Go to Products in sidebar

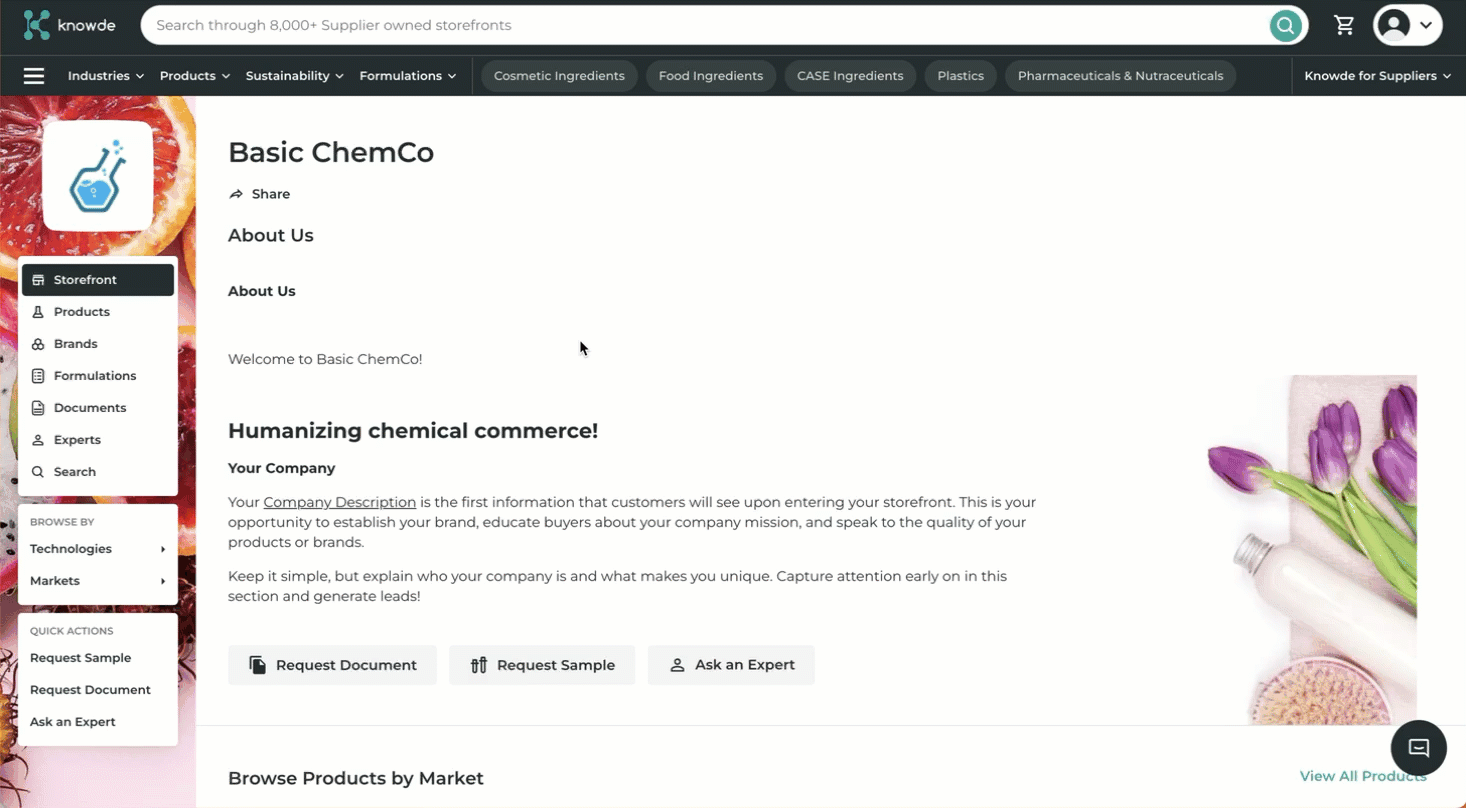82,312
